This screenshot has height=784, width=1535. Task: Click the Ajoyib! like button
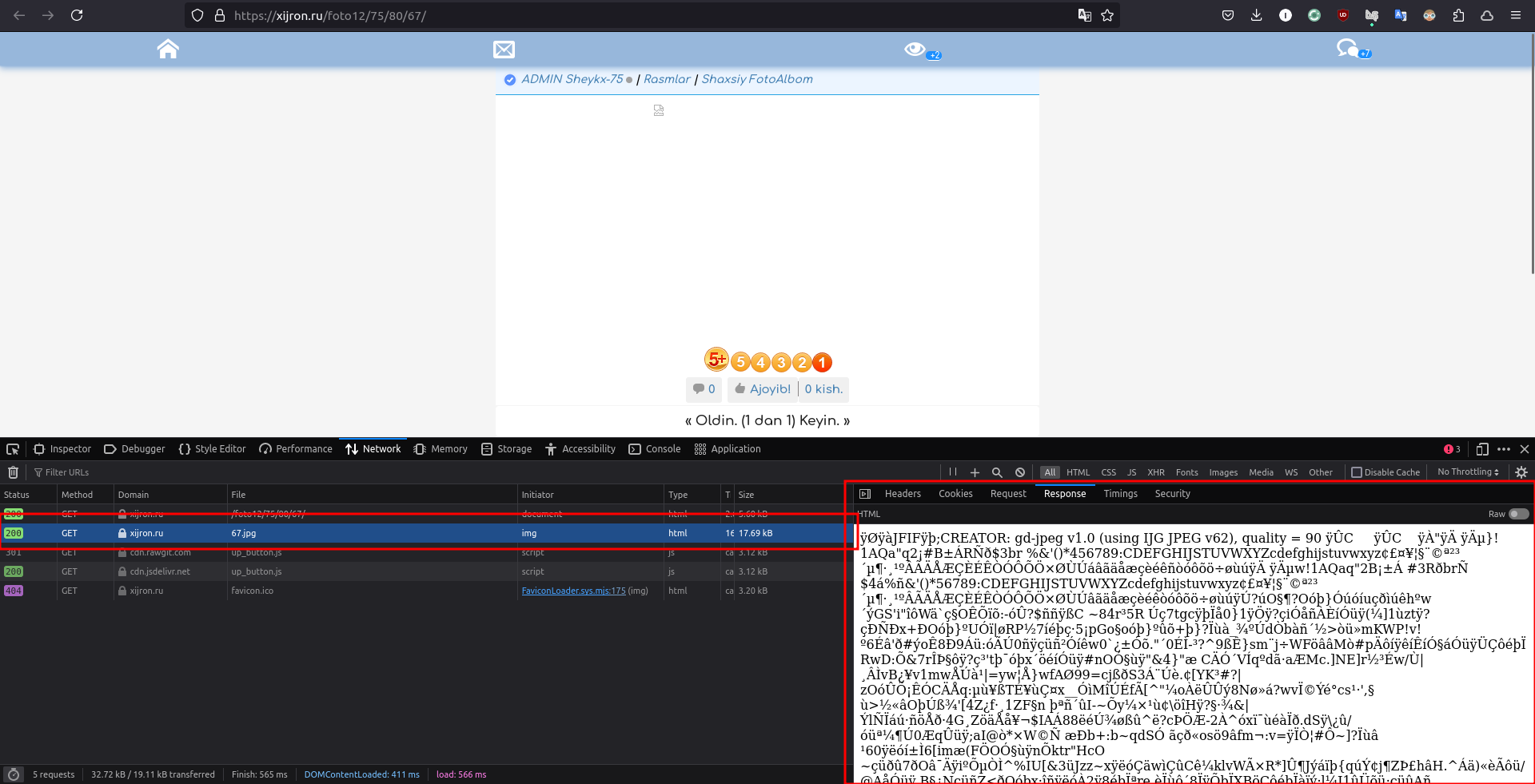pyautogui.click(x=763, y=389)
